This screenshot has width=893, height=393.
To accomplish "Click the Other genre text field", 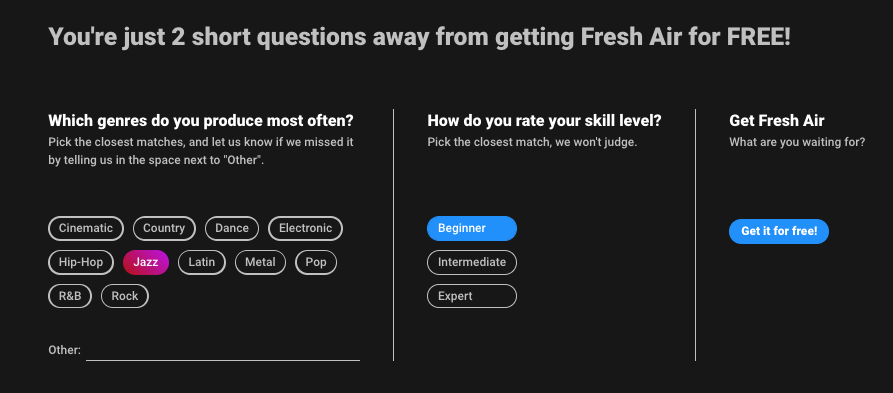I will [223, 350].
